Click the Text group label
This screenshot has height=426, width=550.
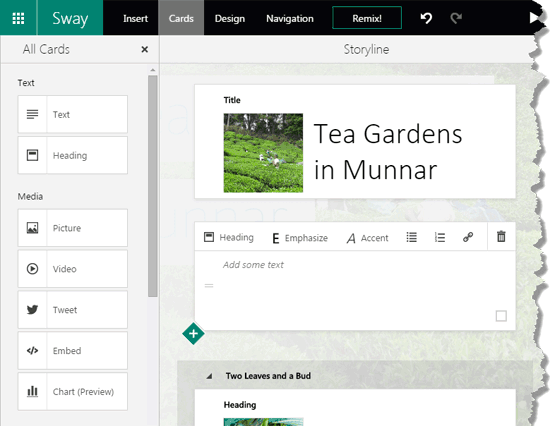tap(26, 83)
